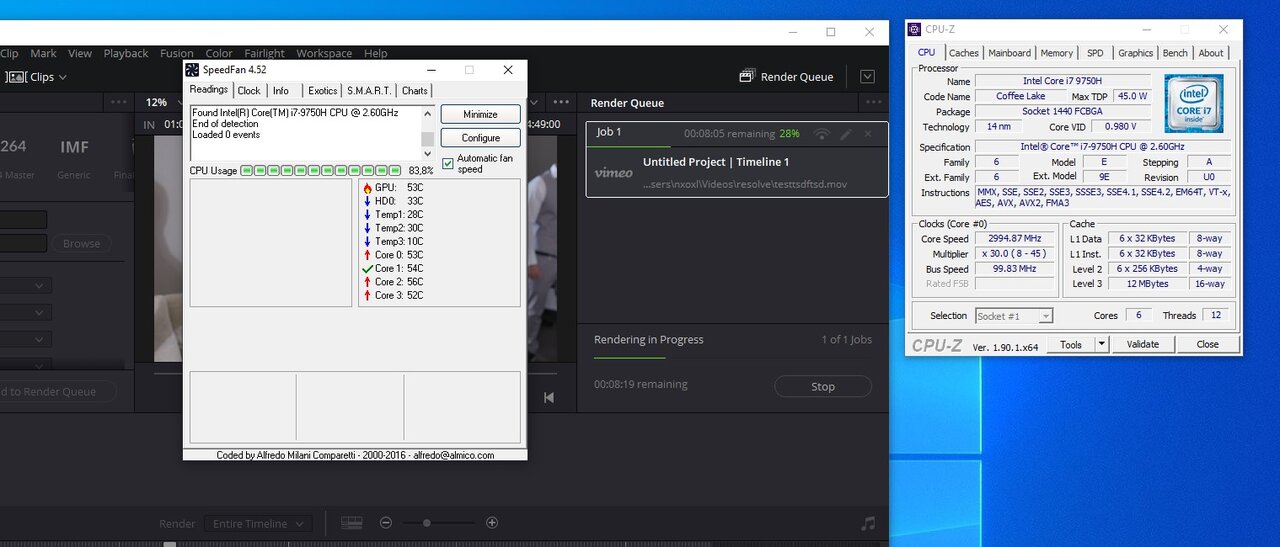The image size is (1280, 547).
Task: Toggle Automatic fan speed checkbox
Action: [447, 163]
